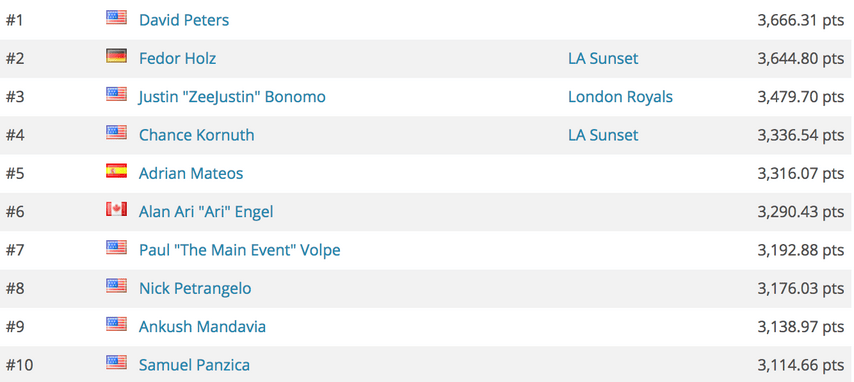The height and width of the screenshot is (382, 854).
Task: Open LA Sunset team in Fedor Holz row
Action: 603,58
